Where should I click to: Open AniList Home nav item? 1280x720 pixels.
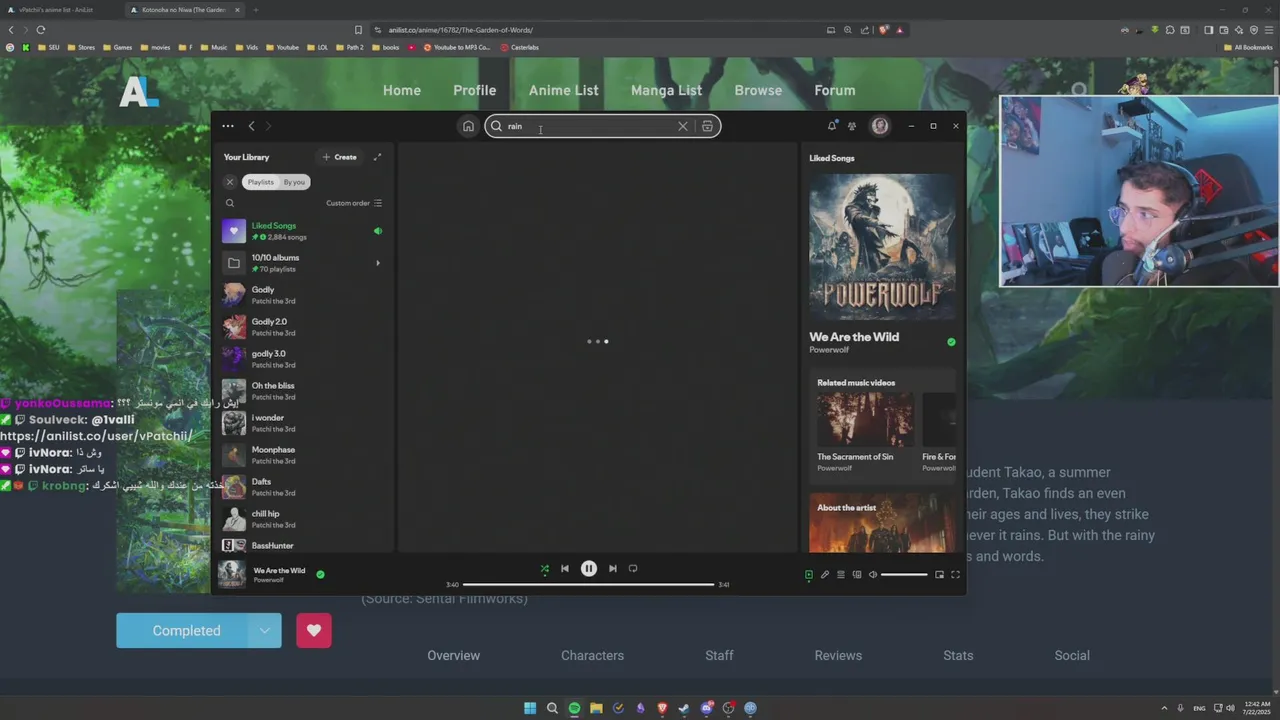point(402,90)
